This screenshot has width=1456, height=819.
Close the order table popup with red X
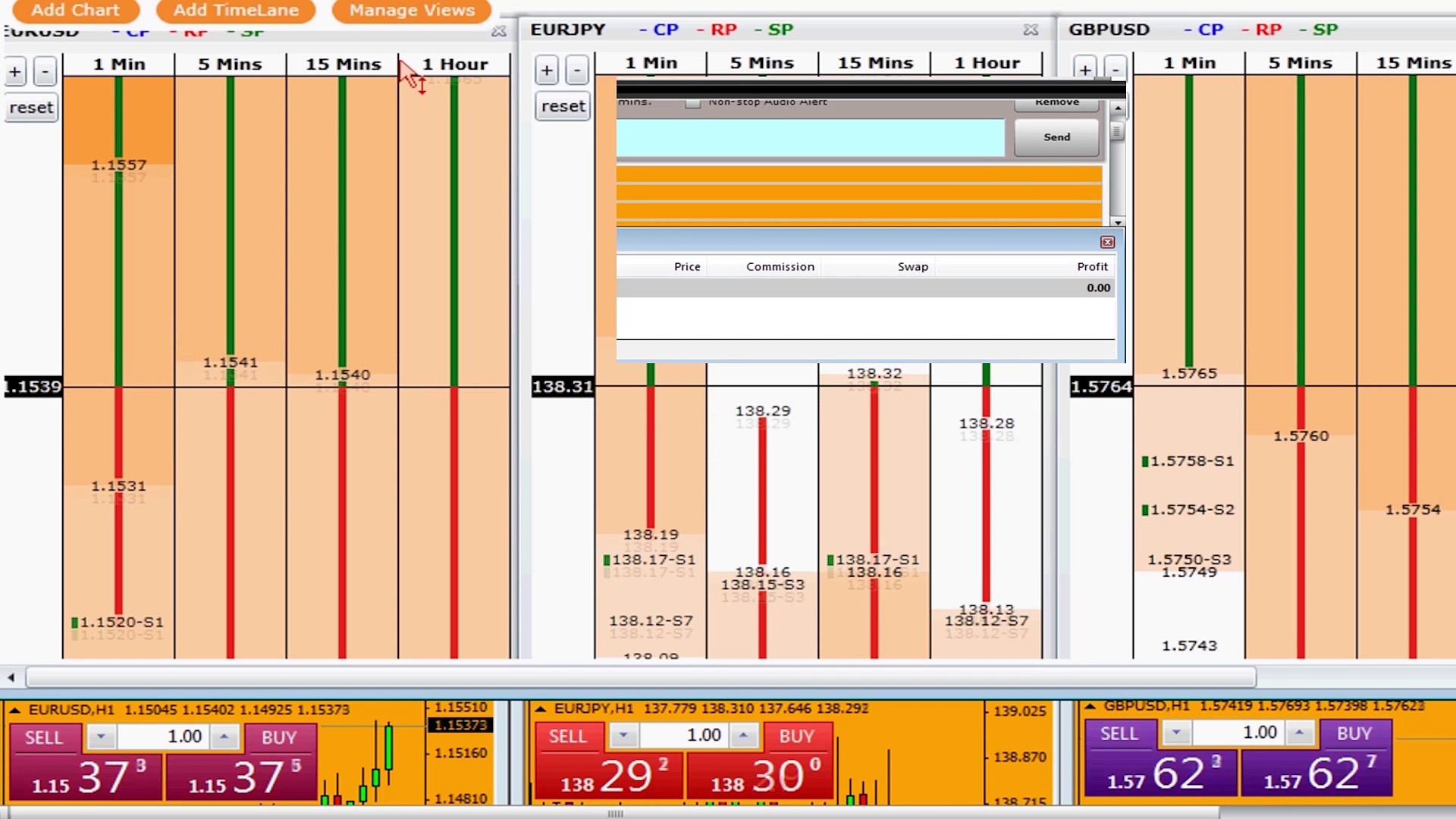[1107, 242]
